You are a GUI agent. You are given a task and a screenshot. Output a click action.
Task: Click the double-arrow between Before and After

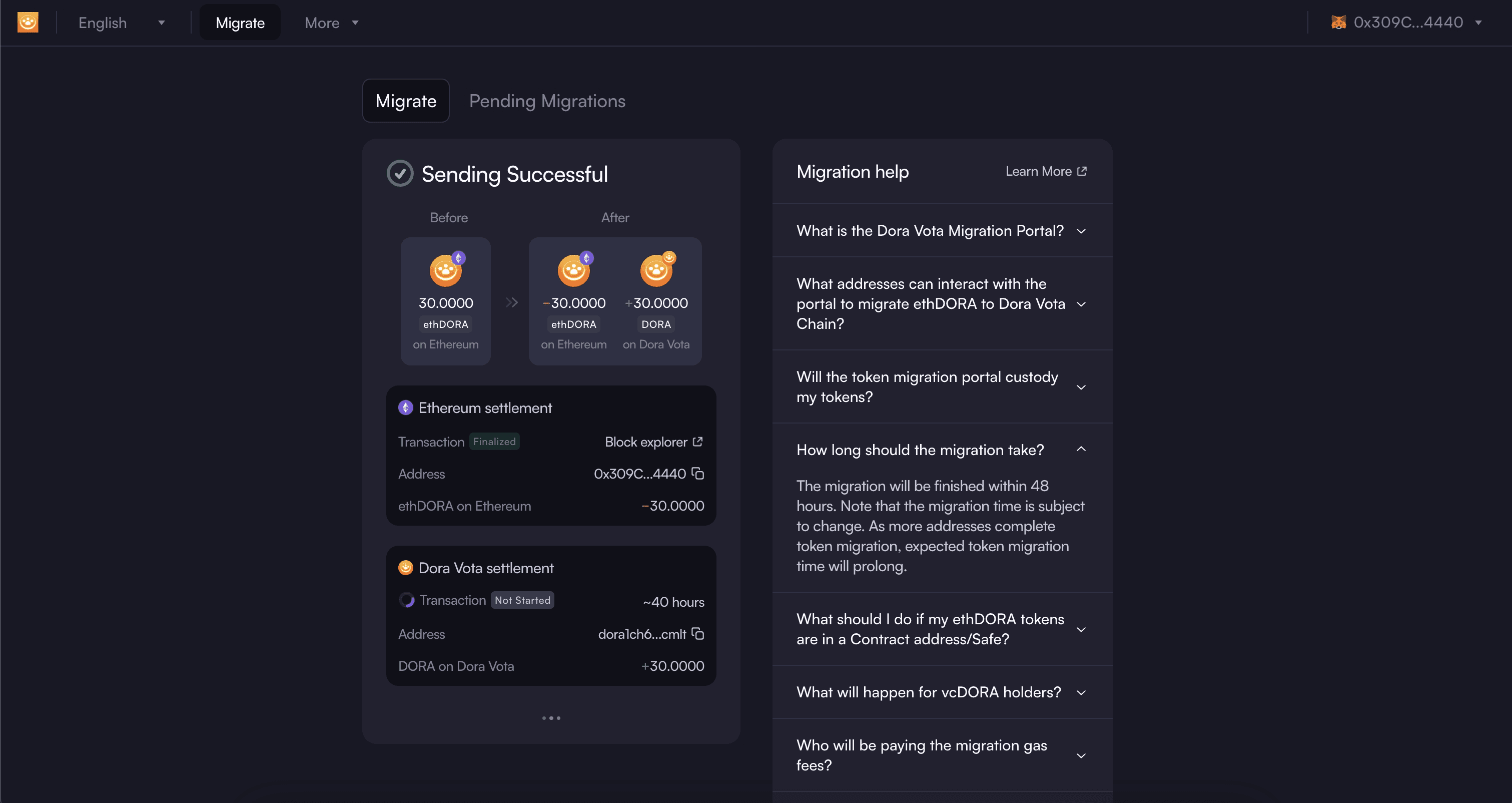pos(511,302)
